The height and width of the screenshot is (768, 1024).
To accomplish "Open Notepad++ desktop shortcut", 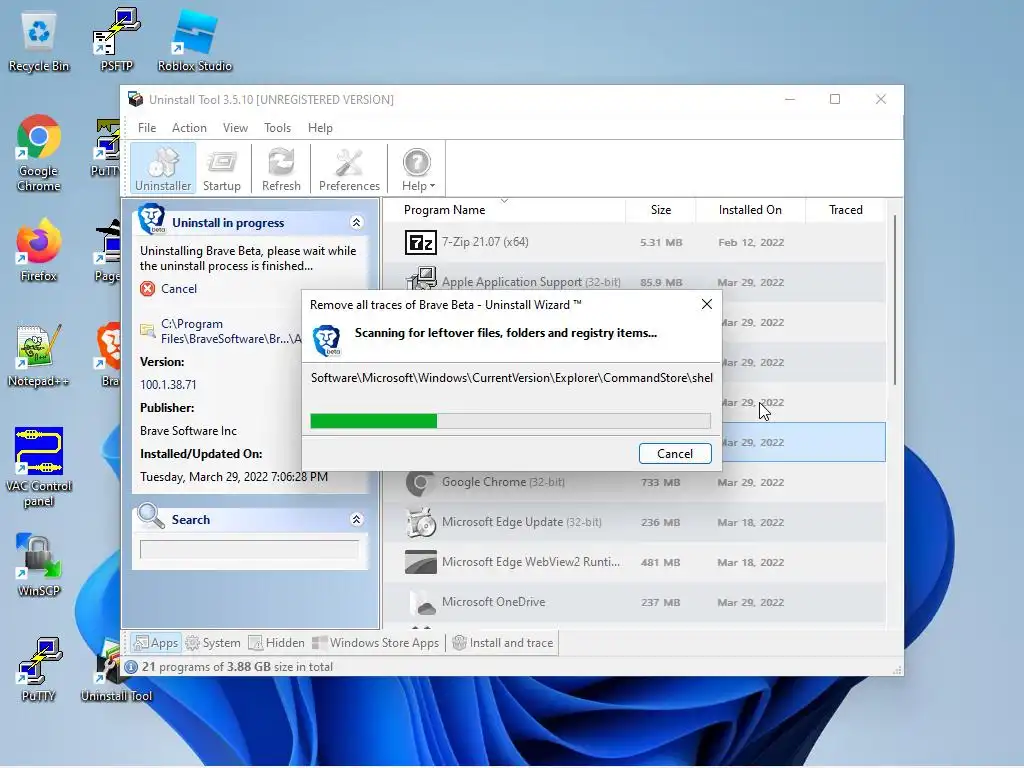I will point(39,355).
